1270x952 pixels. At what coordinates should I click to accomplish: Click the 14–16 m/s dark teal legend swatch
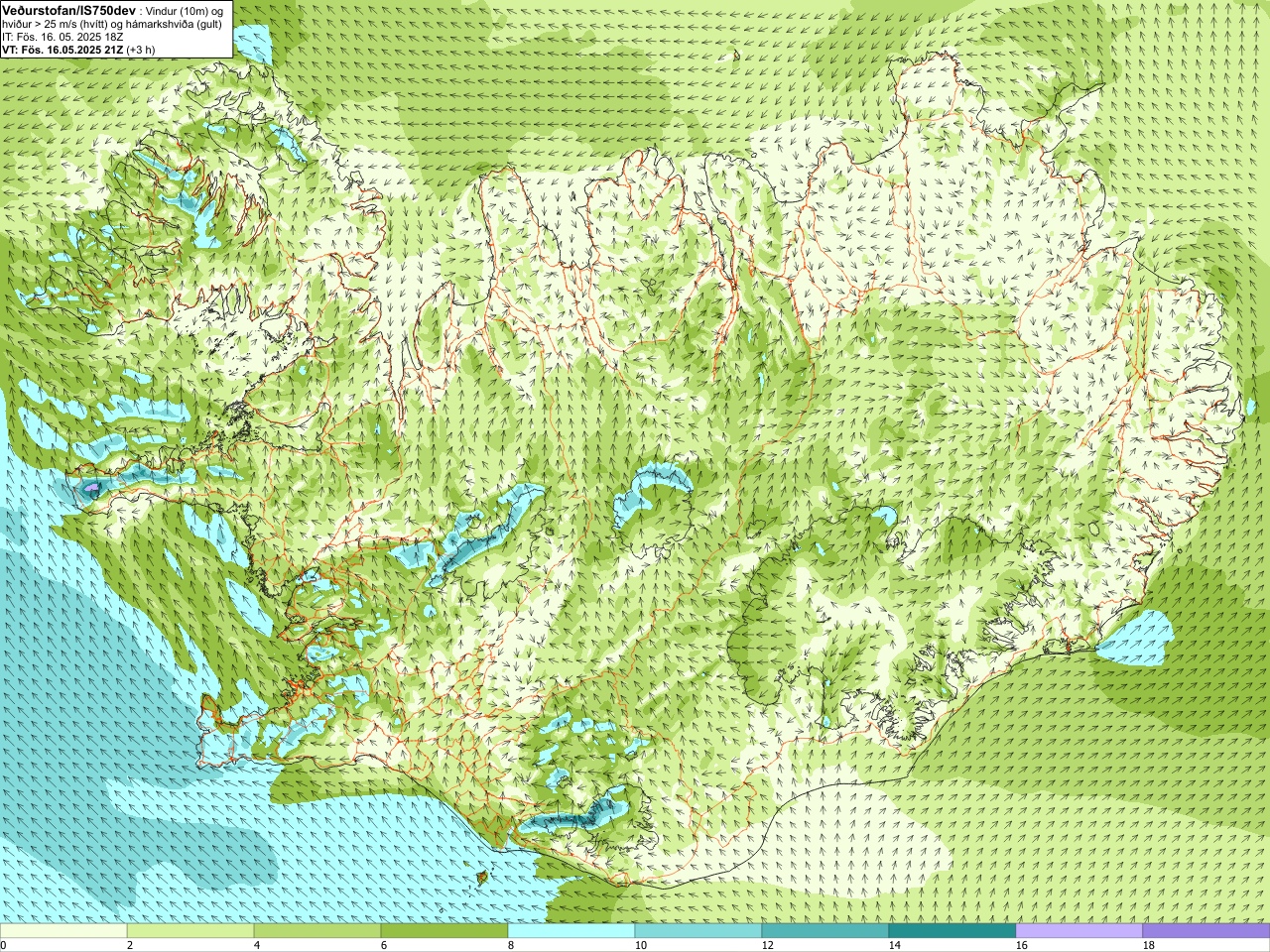tap(952, 931)
